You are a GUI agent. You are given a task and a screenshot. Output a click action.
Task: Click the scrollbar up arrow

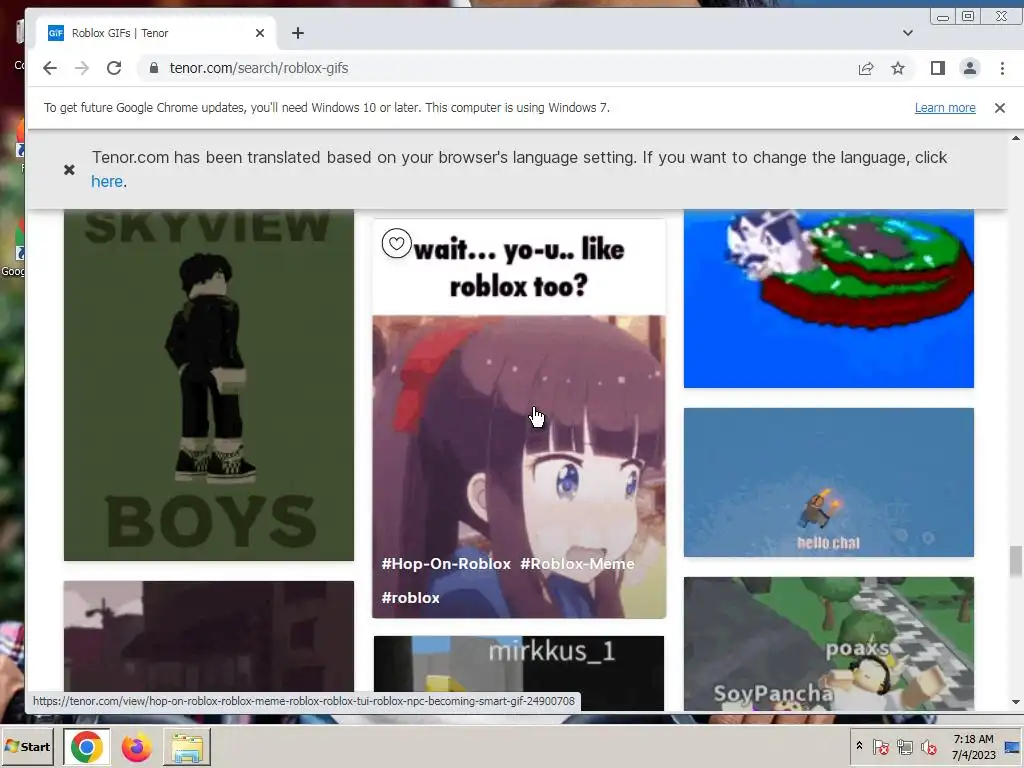coord(1016,138)
